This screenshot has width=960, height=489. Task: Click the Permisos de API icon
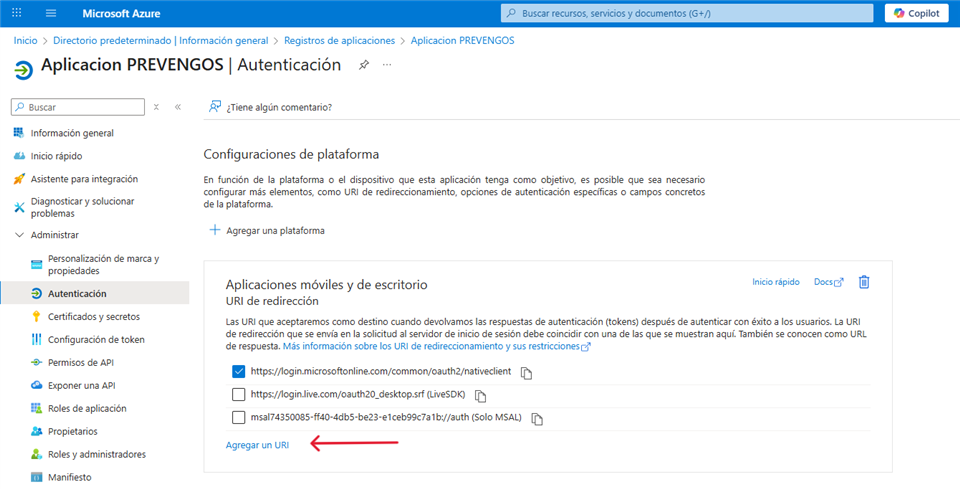[36, 362]
